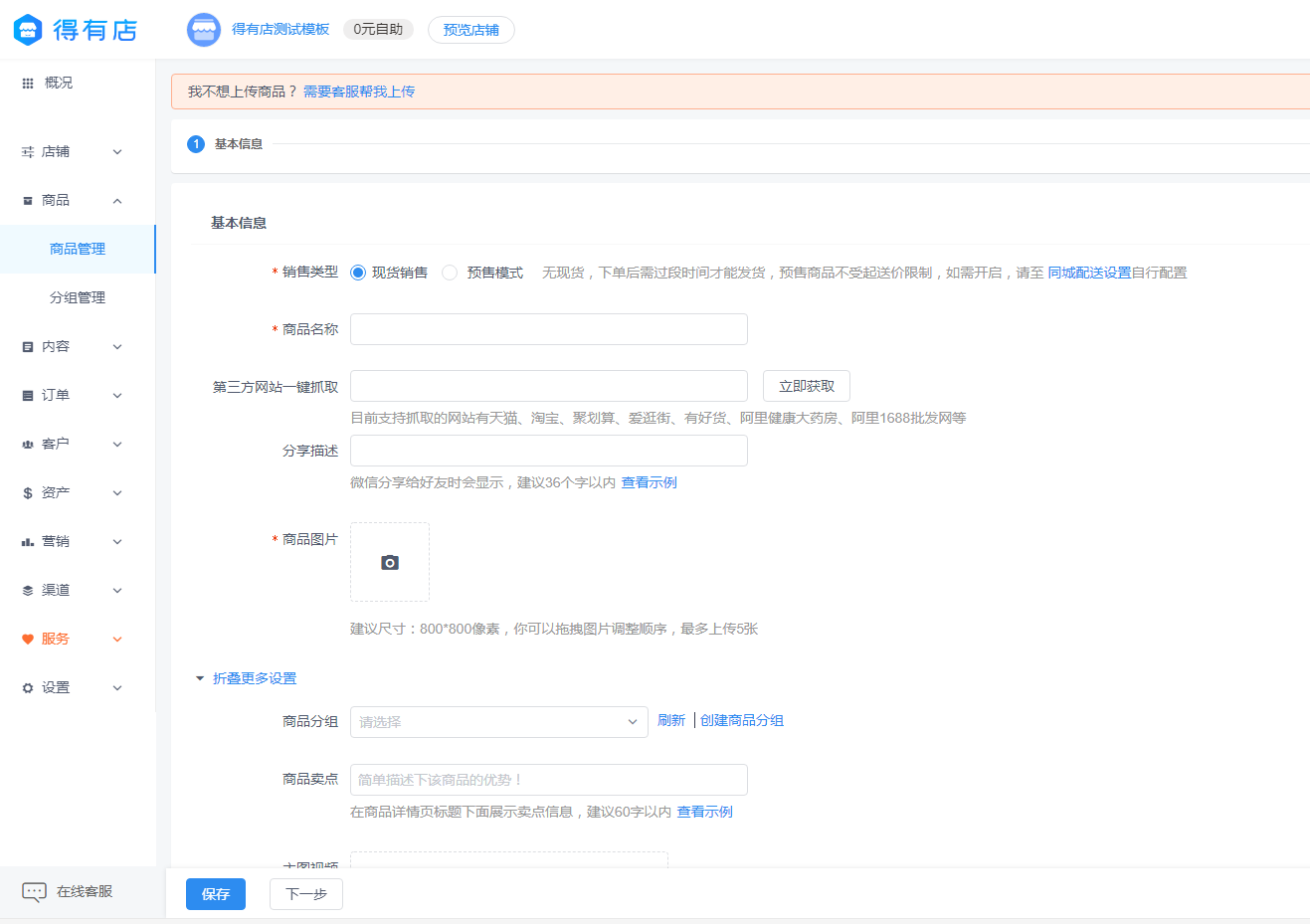Open 分组管理 in the sidebar

[78, 297]
